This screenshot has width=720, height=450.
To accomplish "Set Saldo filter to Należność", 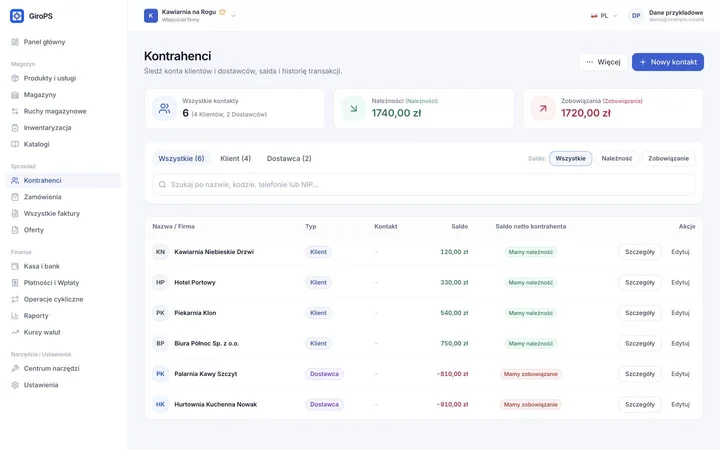I will click(x=617, y=158).
